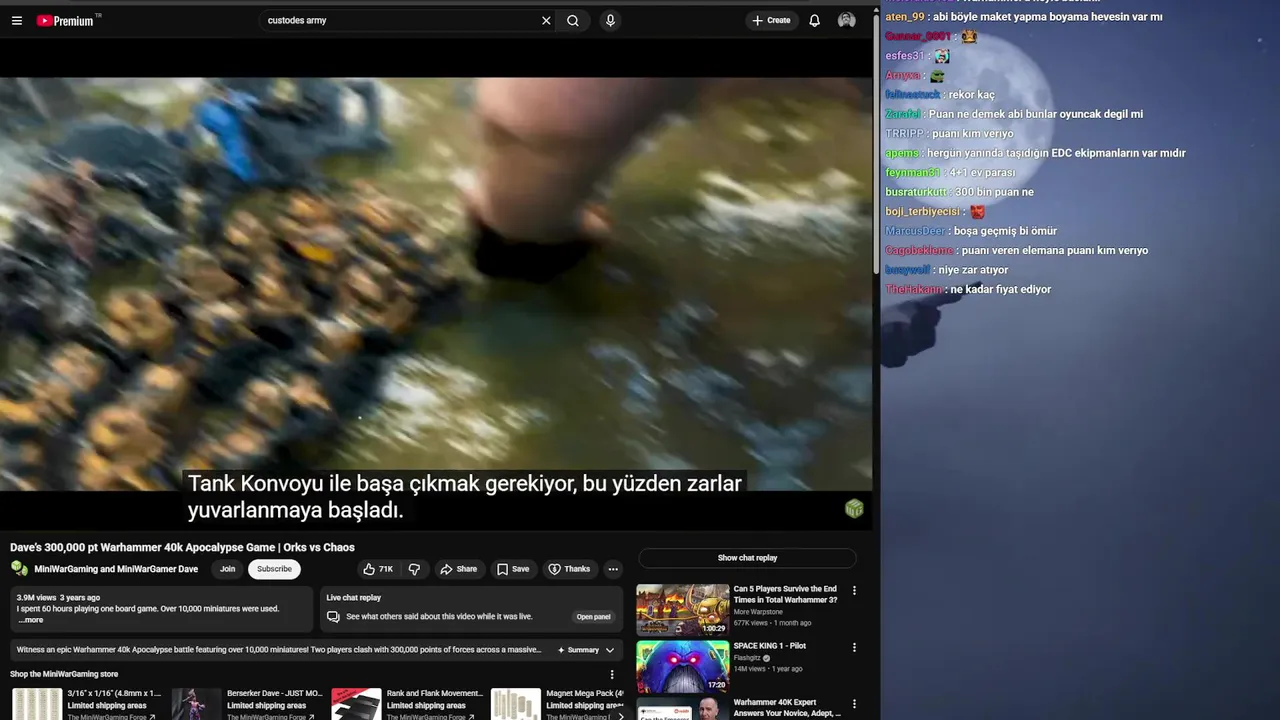Image resolution: width=1280 pixels, height=720 pixels.
Task: Click chat username 'feynman31'
Action: pos(913,173)
